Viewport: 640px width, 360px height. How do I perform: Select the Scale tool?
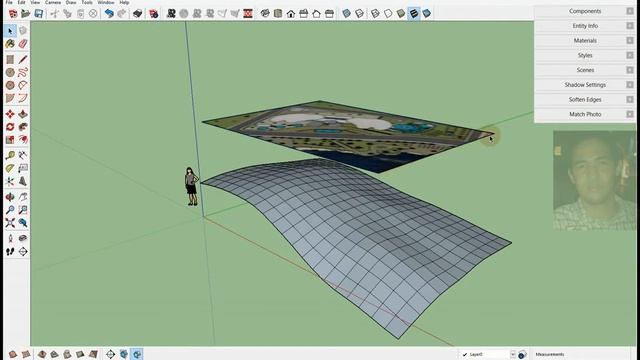pyautogui.click(x=10, y=140)
